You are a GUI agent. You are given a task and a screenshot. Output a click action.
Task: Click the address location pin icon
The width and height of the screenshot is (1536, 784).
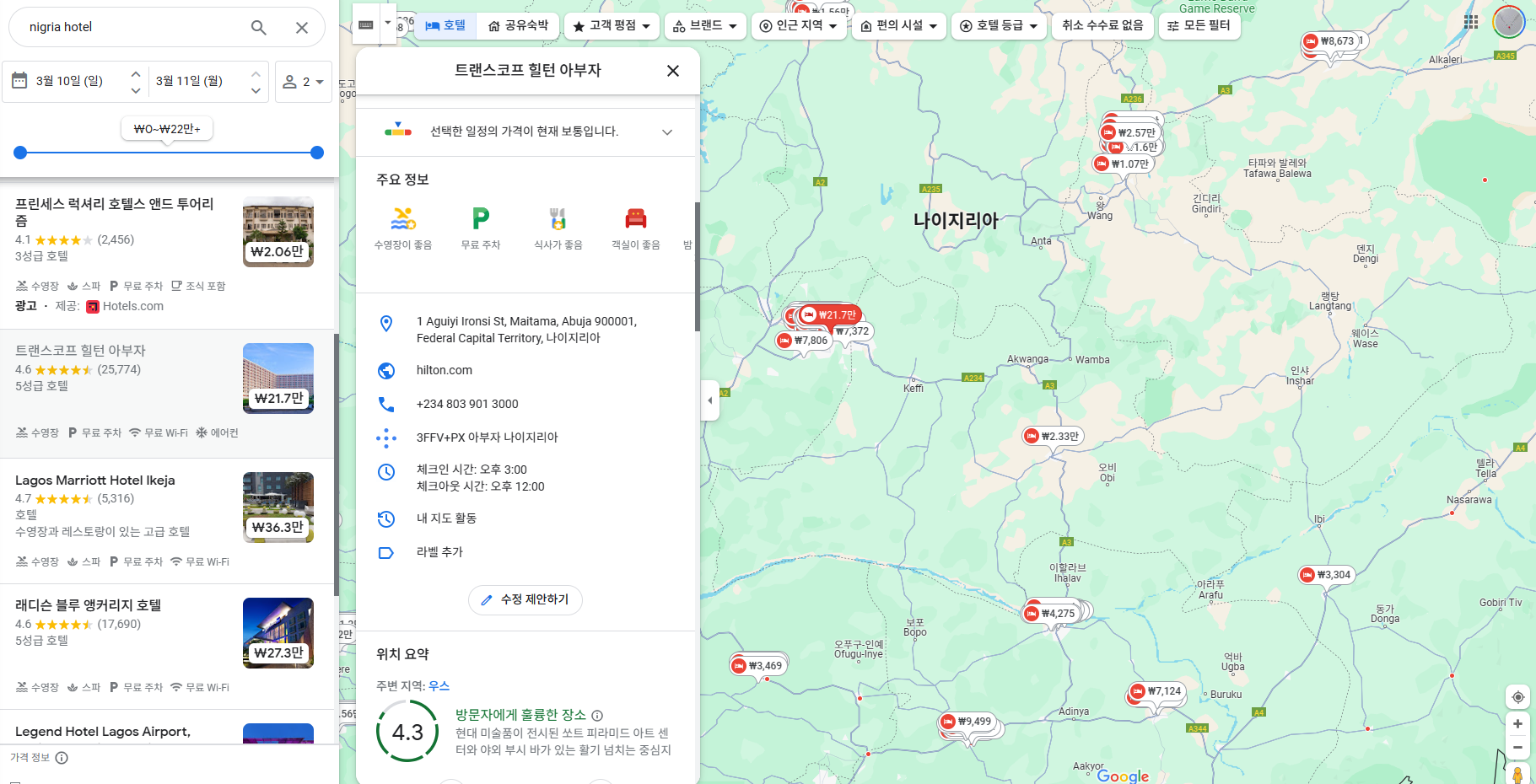click(386, 324)
